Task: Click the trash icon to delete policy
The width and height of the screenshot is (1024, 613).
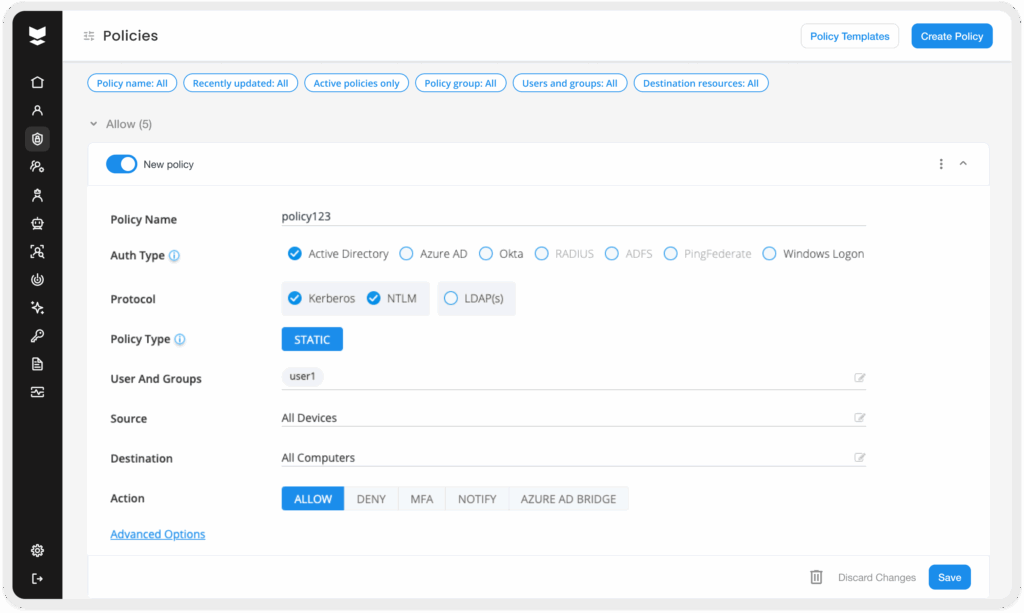Action: click(816, 577)
